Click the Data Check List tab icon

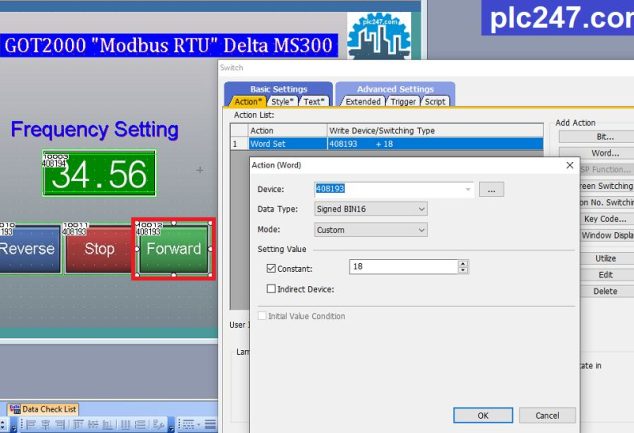pyautogui.click(x=15, y=409)
